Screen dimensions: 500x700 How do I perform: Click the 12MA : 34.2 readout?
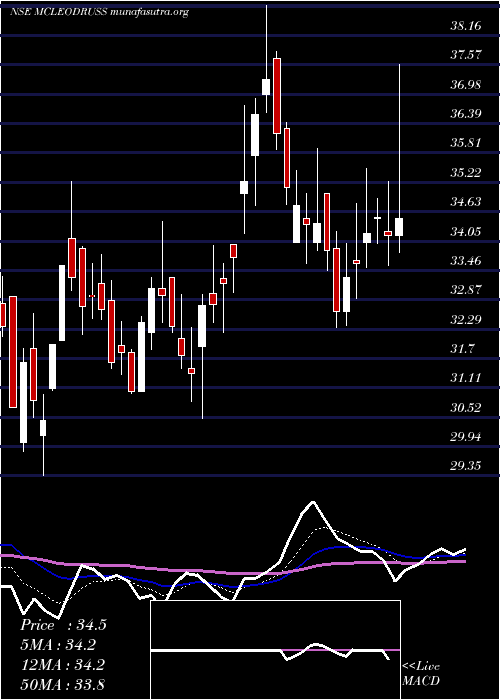tap(62, 665)
